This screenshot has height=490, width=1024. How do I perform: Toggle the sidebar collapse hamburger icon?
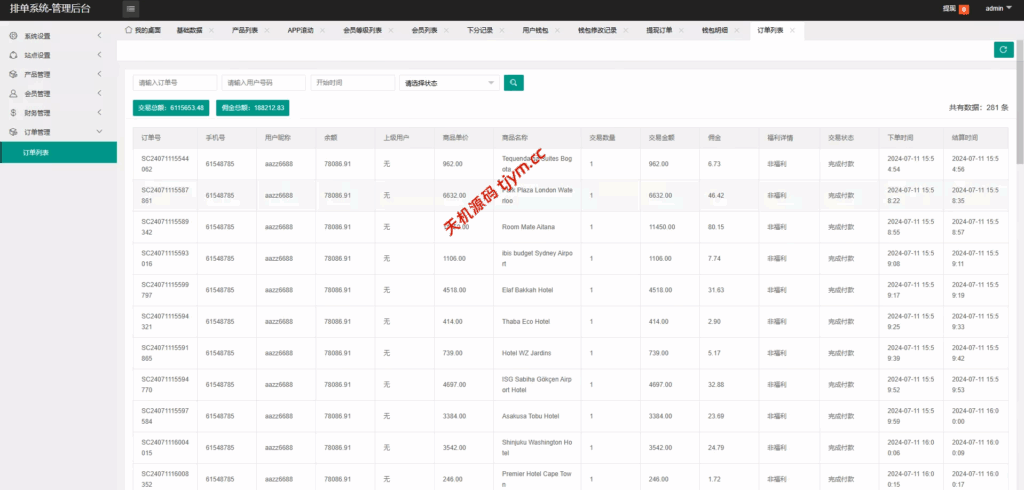(x=131, y=9)
